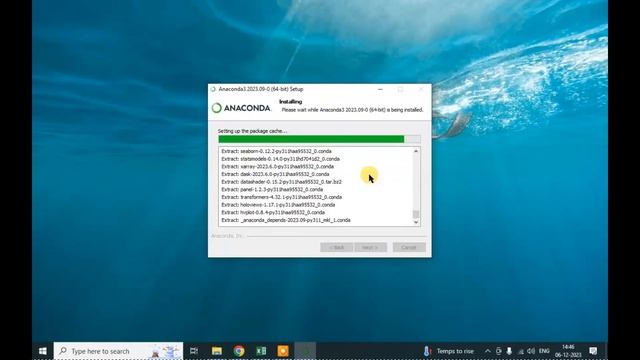This screenshot has height=360, width=640.
Task: Open the Windows Start menu
Action: pyautogui.click(x=42, y=351)
